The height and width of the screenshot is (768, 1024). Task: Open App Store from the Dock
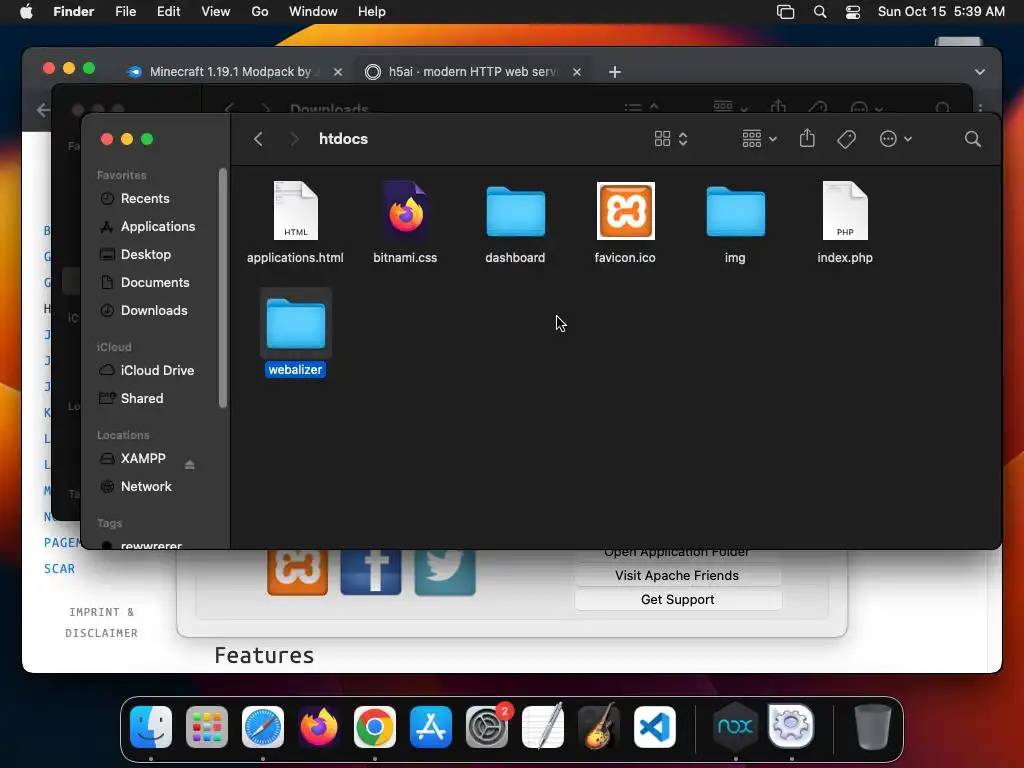coord(430,727)
